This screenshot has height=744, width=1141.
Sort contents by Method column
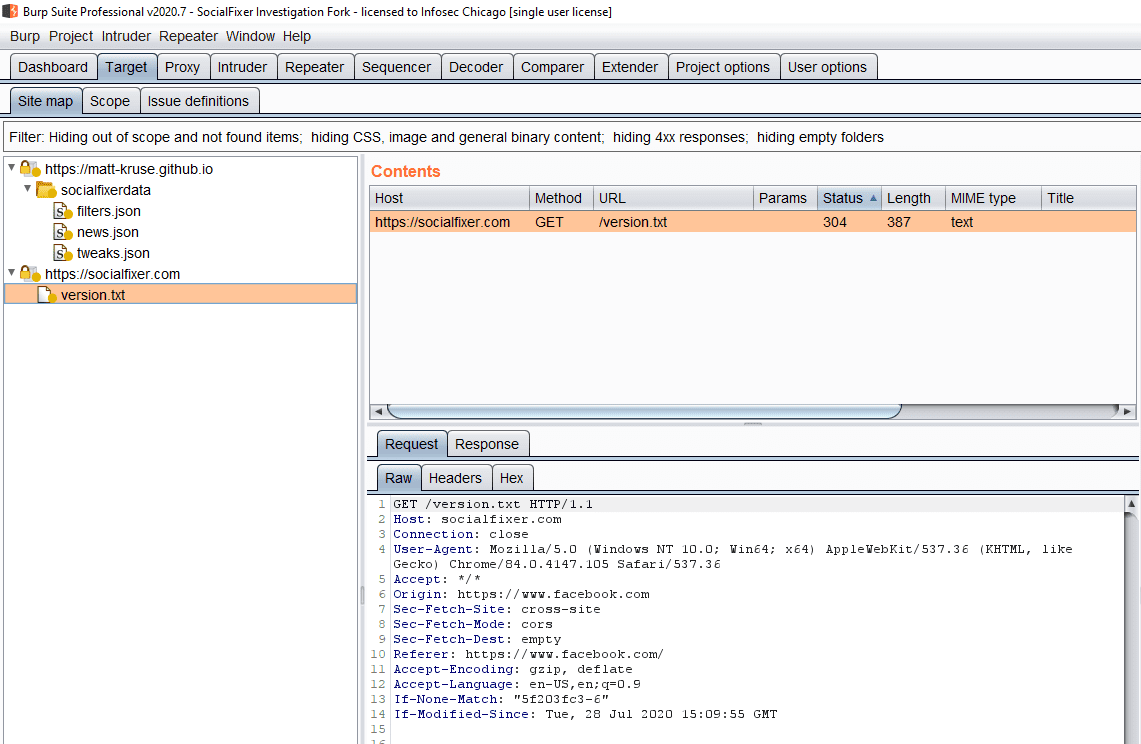pos(561,198)
